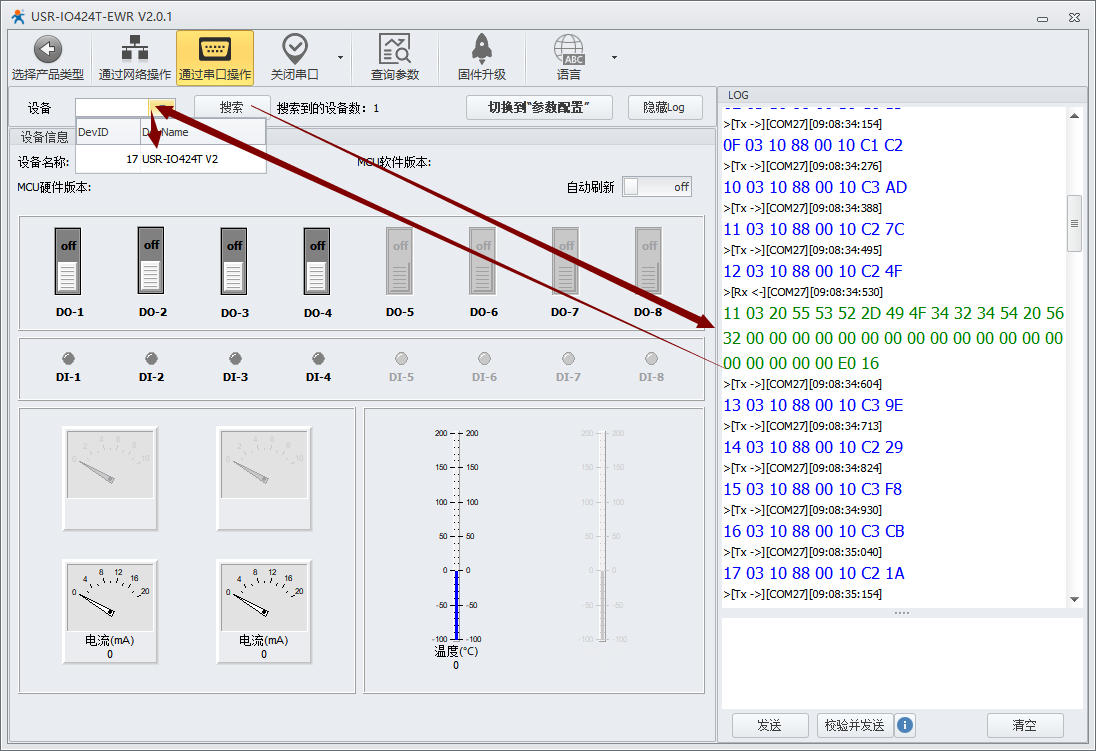Open the language dropdown arrow
The width and height of the screenshot is (1096, 751).
[614, 57]
